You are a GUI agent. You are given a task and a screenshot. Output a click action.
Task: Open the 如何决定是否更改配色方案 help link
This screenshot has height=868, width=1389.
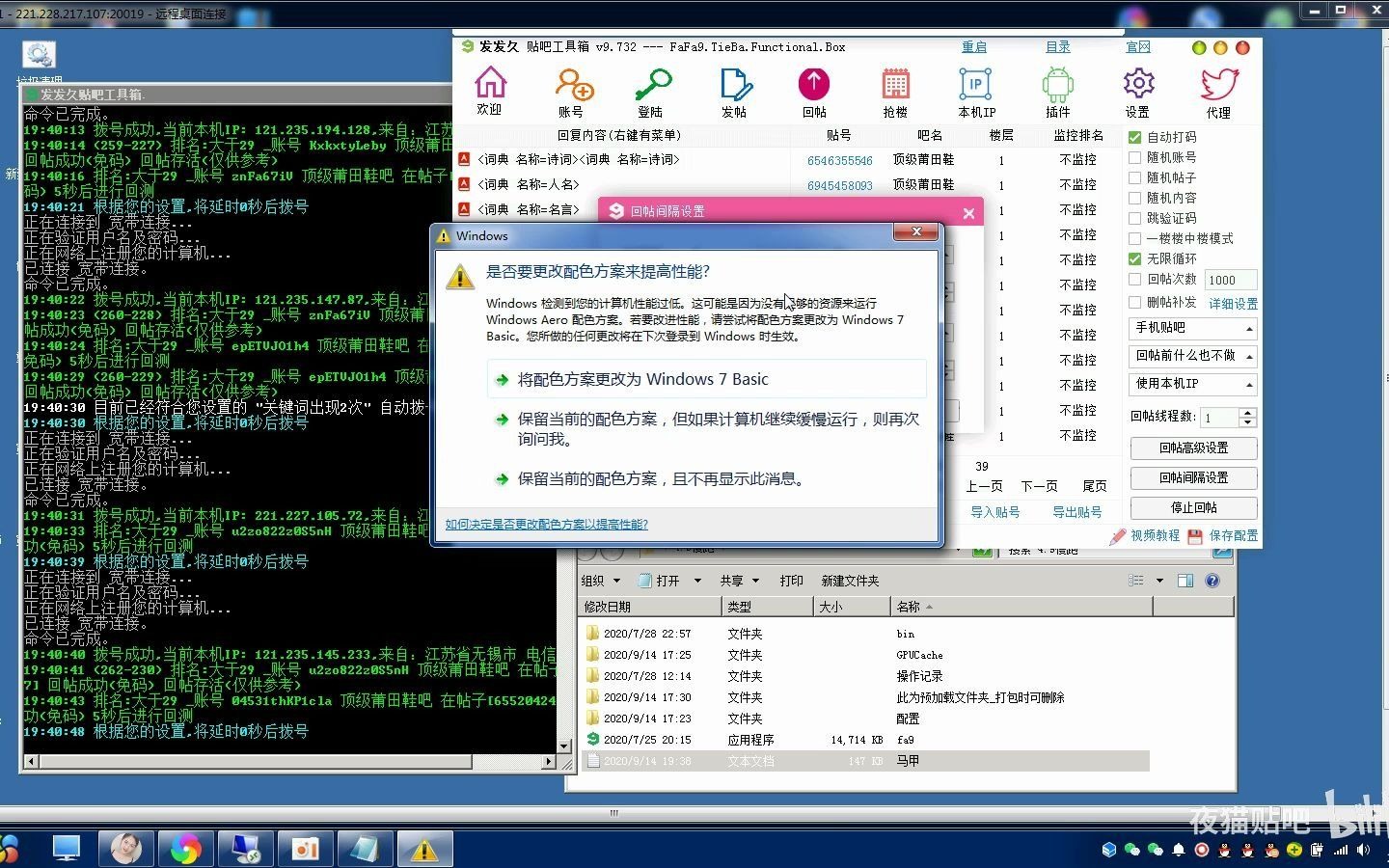[547, 525]
